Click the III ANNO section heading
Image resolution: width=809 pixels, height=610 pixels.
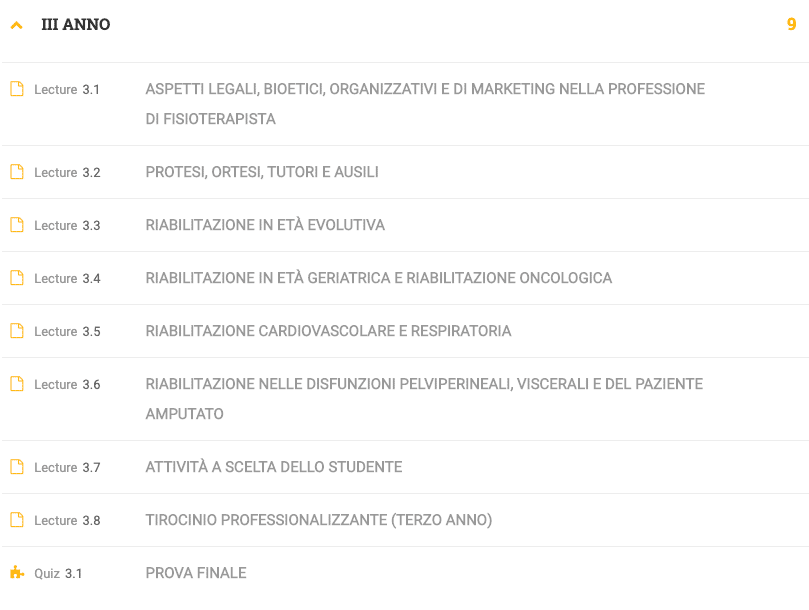click(x=76, y=24)
